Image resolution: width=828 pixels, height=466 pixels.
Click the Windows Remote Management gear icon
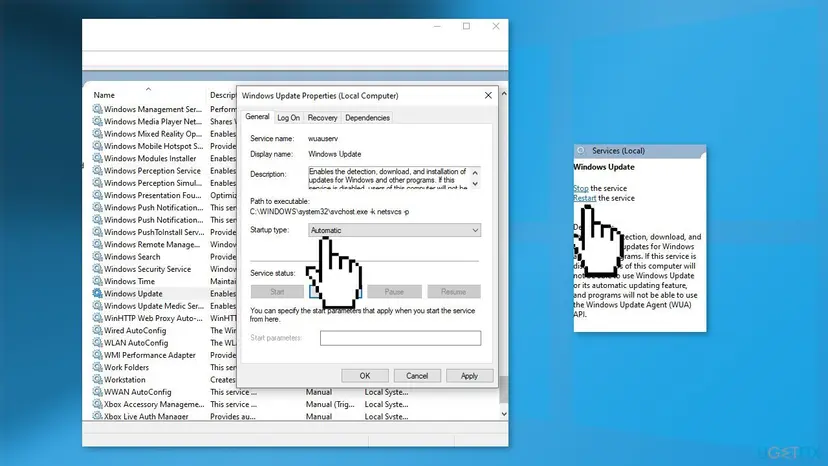click(97, 244)
